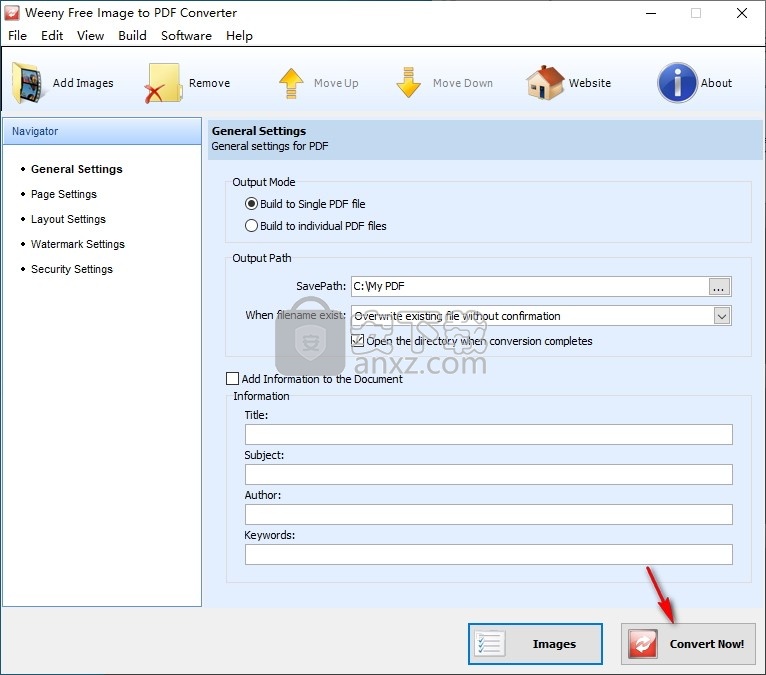Viewport: 766px width, 675px height.
Task: Browse SavePath with the ... button
Action: click(720, 287)
